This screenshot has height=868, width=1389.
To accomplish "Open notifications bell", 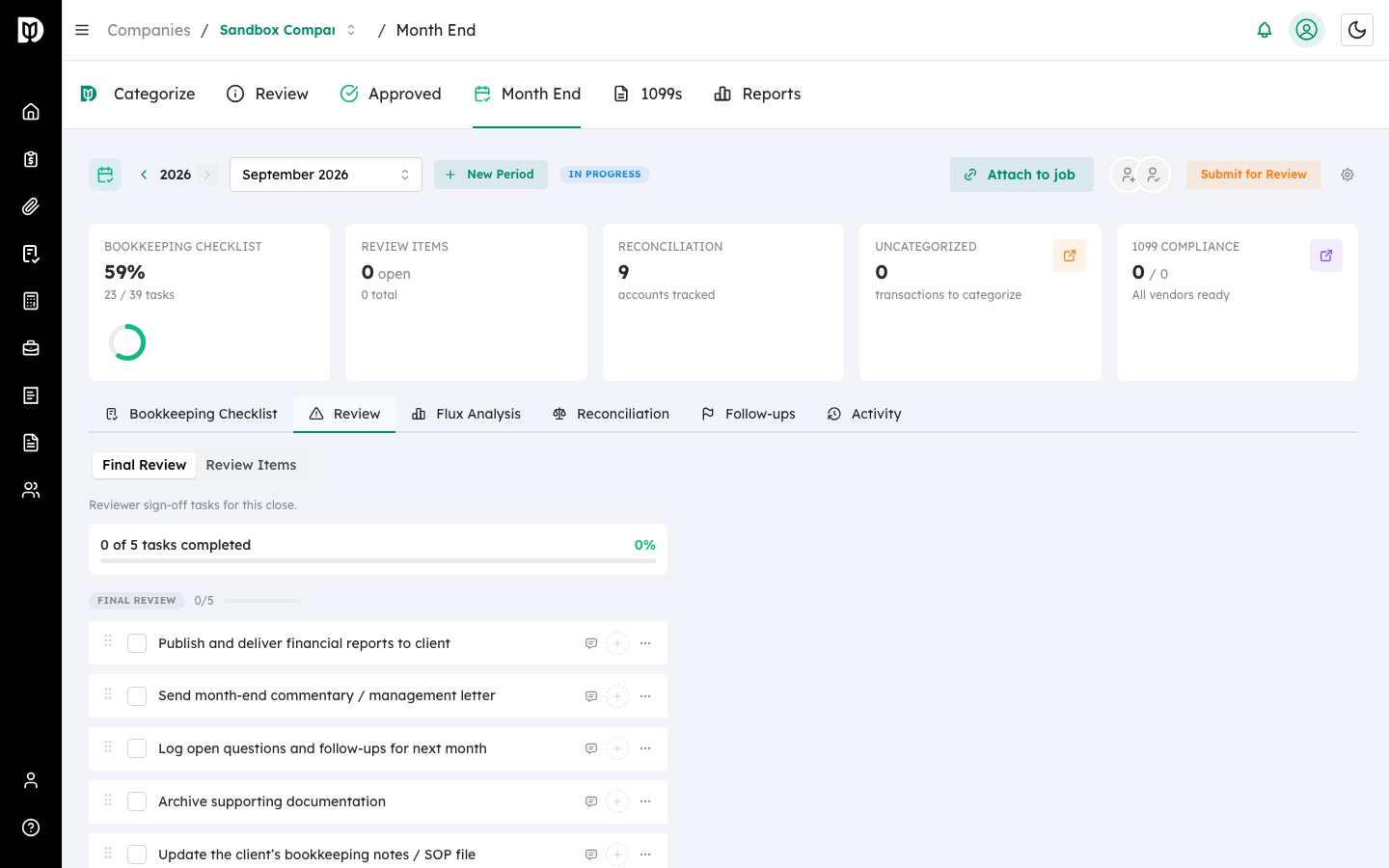I will tap(1265, 30).
